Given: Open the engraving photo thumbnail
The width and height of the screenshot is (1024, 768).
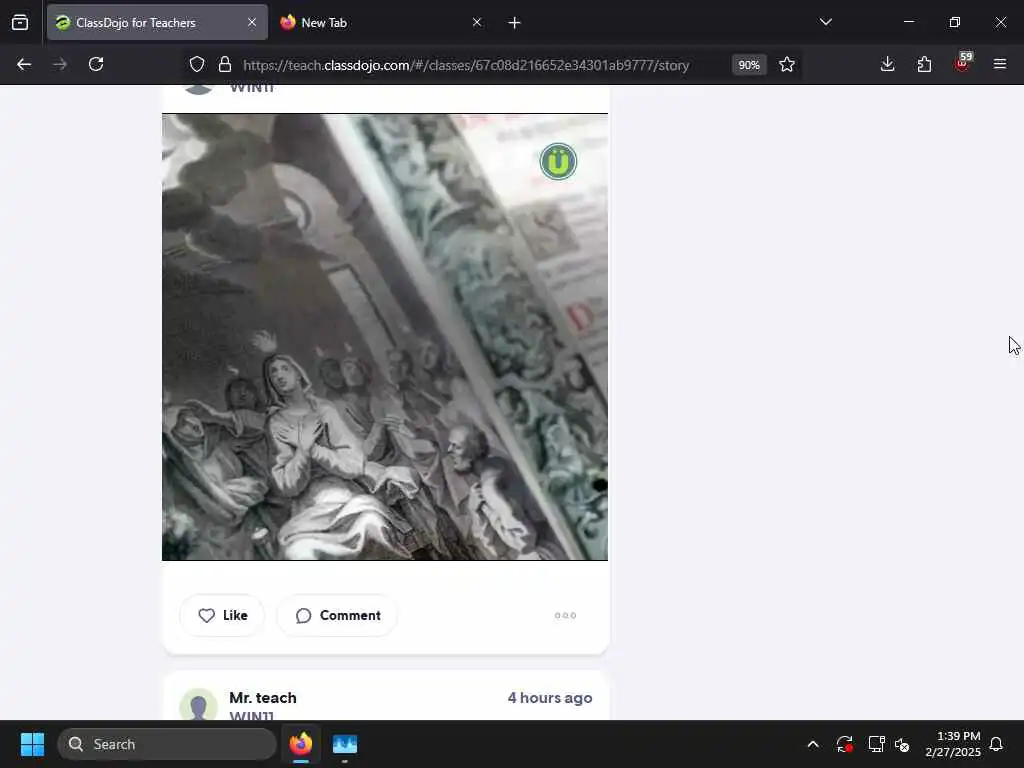Looking at the screenshot, I should point(385,337).
